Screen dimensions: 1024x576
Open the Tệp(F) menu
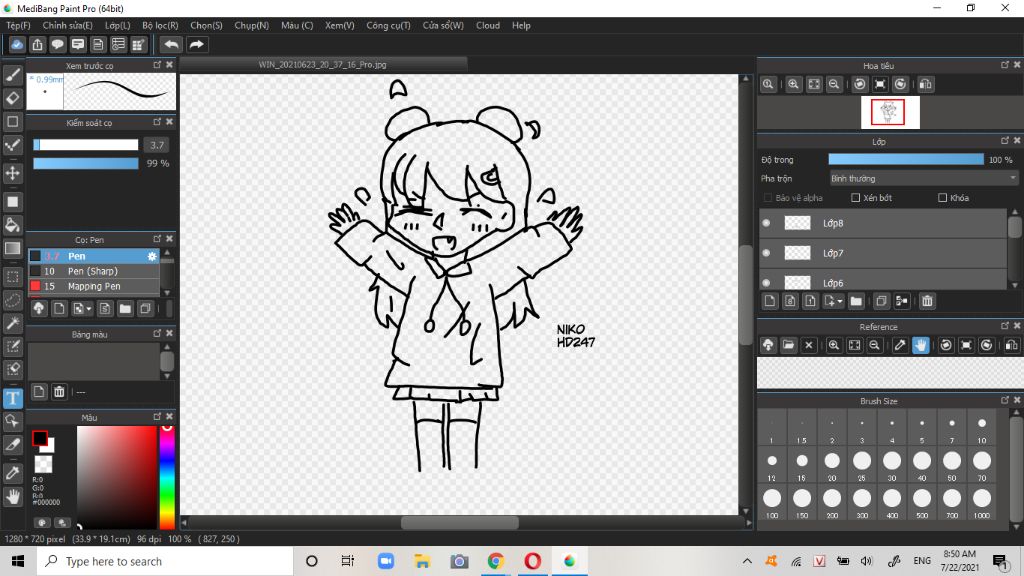18,25
